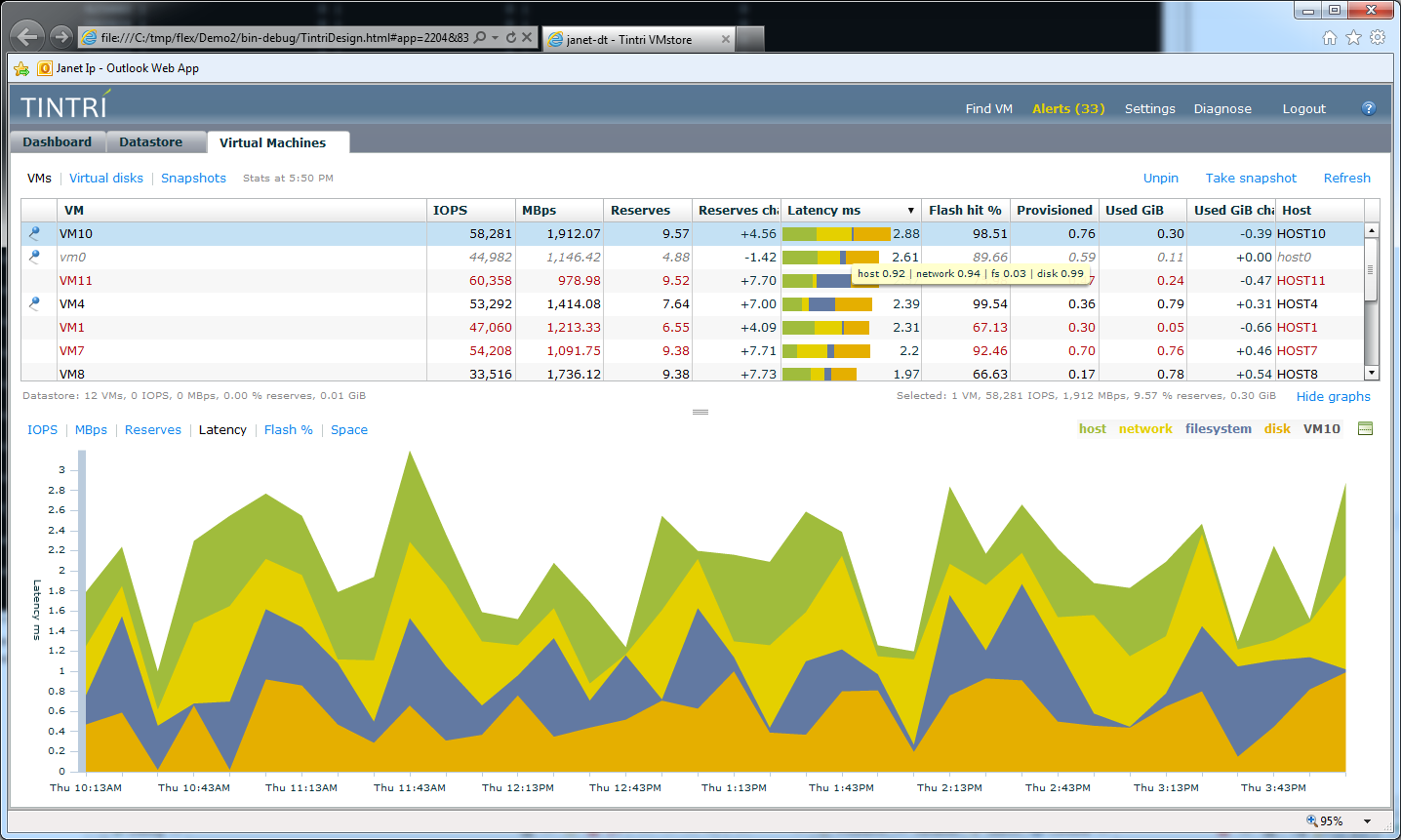
Task: Select the VM7 row name
Action: (72, 350)
